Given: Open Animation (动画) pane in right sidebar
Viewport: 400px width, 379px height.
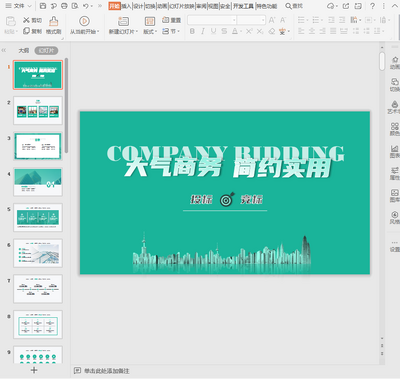Looking at the screenshot, I should click(395, 63).
